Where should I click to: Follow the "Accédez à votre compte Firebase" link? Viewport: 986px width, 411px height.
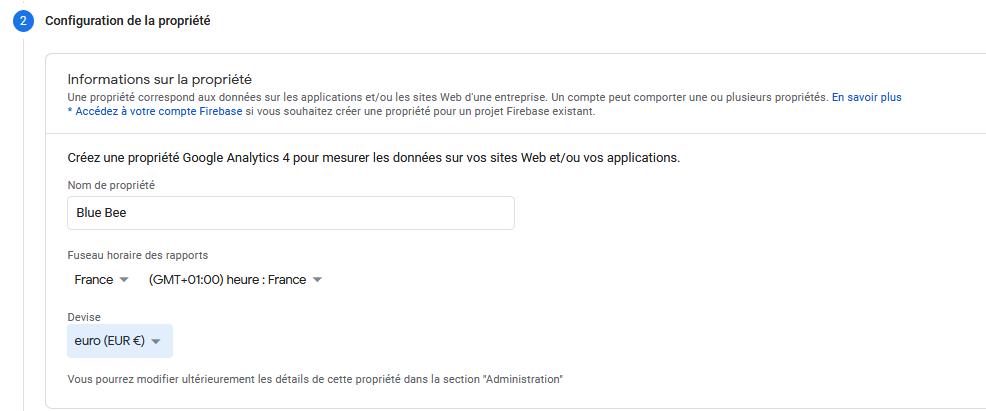pos(155,112)
